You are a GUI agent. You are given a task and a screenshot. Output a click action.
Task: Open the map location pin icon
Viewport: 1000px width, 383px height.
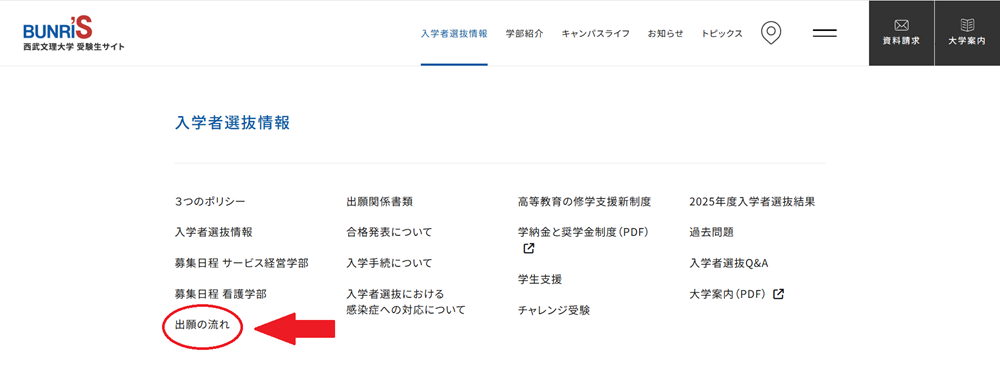771,33
